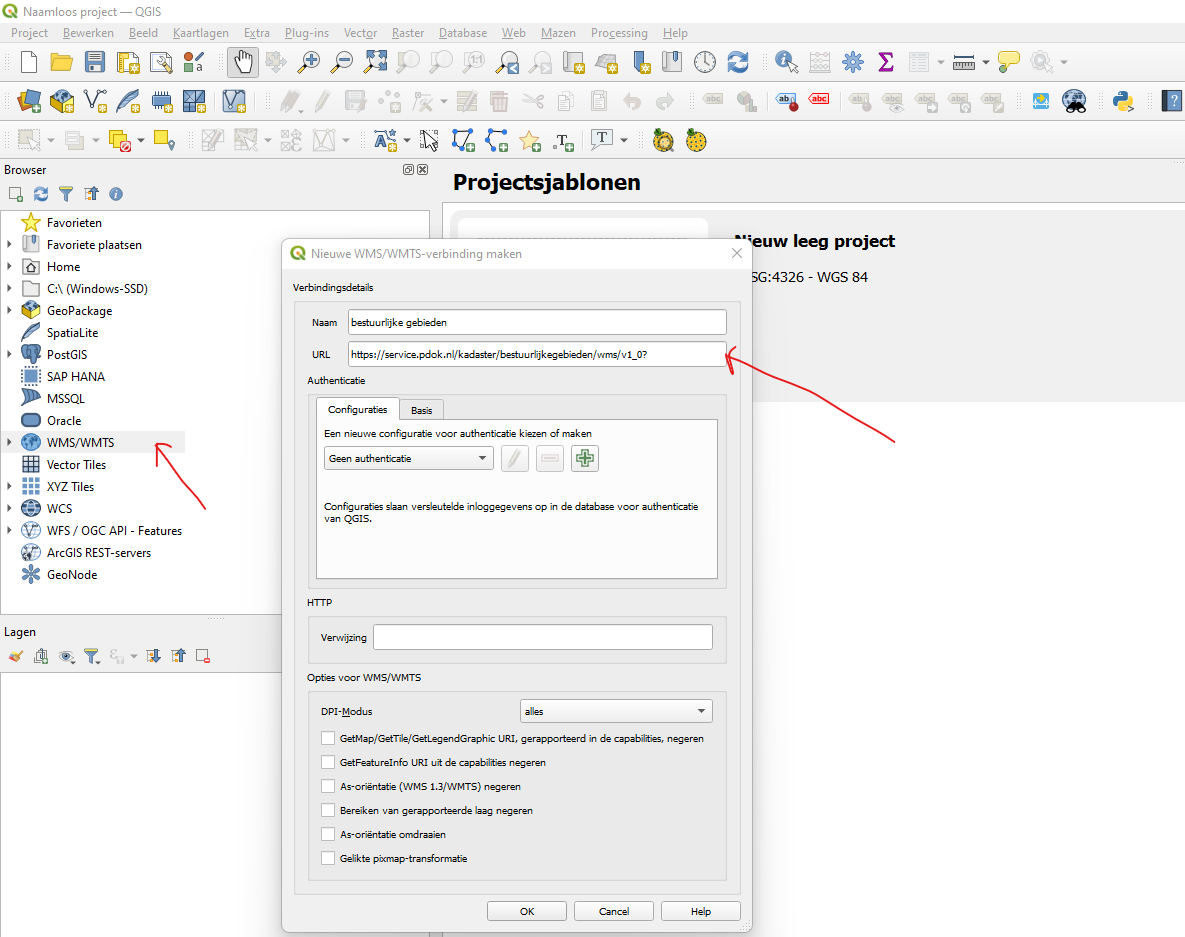1185x937 pixels.
Task: Expand the XYZ Tiles node
Action: (9, 486)
